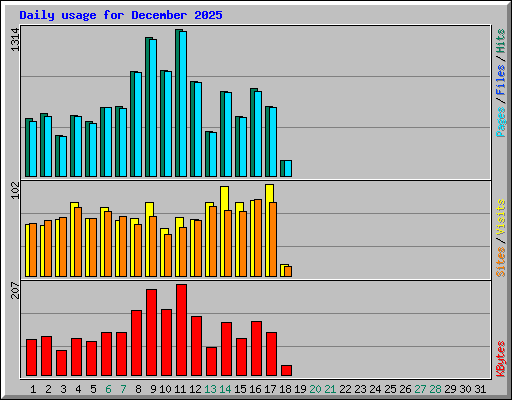Click day 17 on the x-axis

(270, 389)
